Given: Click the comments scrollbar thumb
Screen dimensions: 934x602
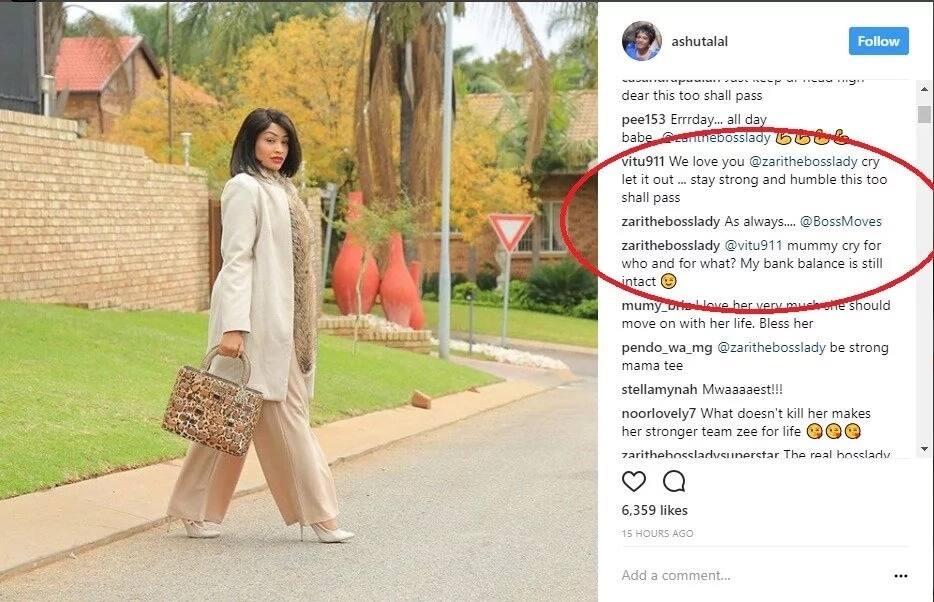Looking at the screenshot, I should click(x=924, y=114).
